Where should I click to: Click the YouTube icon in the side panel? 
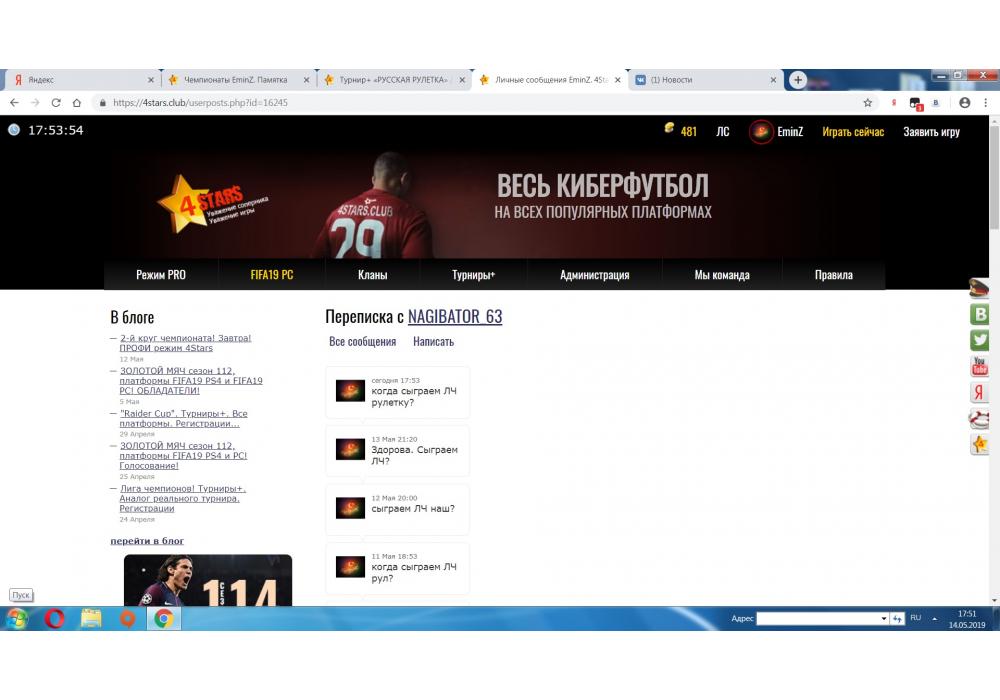980,366
